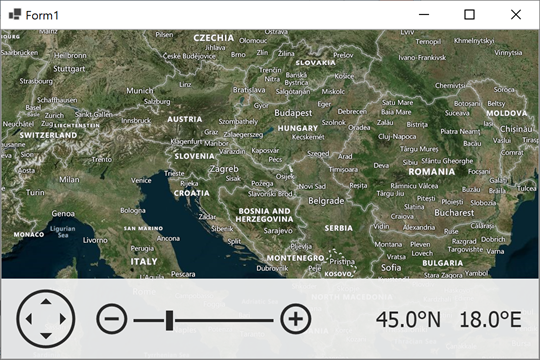
Task: Click the Sarajevo city label
Action: tap(278, 231)
